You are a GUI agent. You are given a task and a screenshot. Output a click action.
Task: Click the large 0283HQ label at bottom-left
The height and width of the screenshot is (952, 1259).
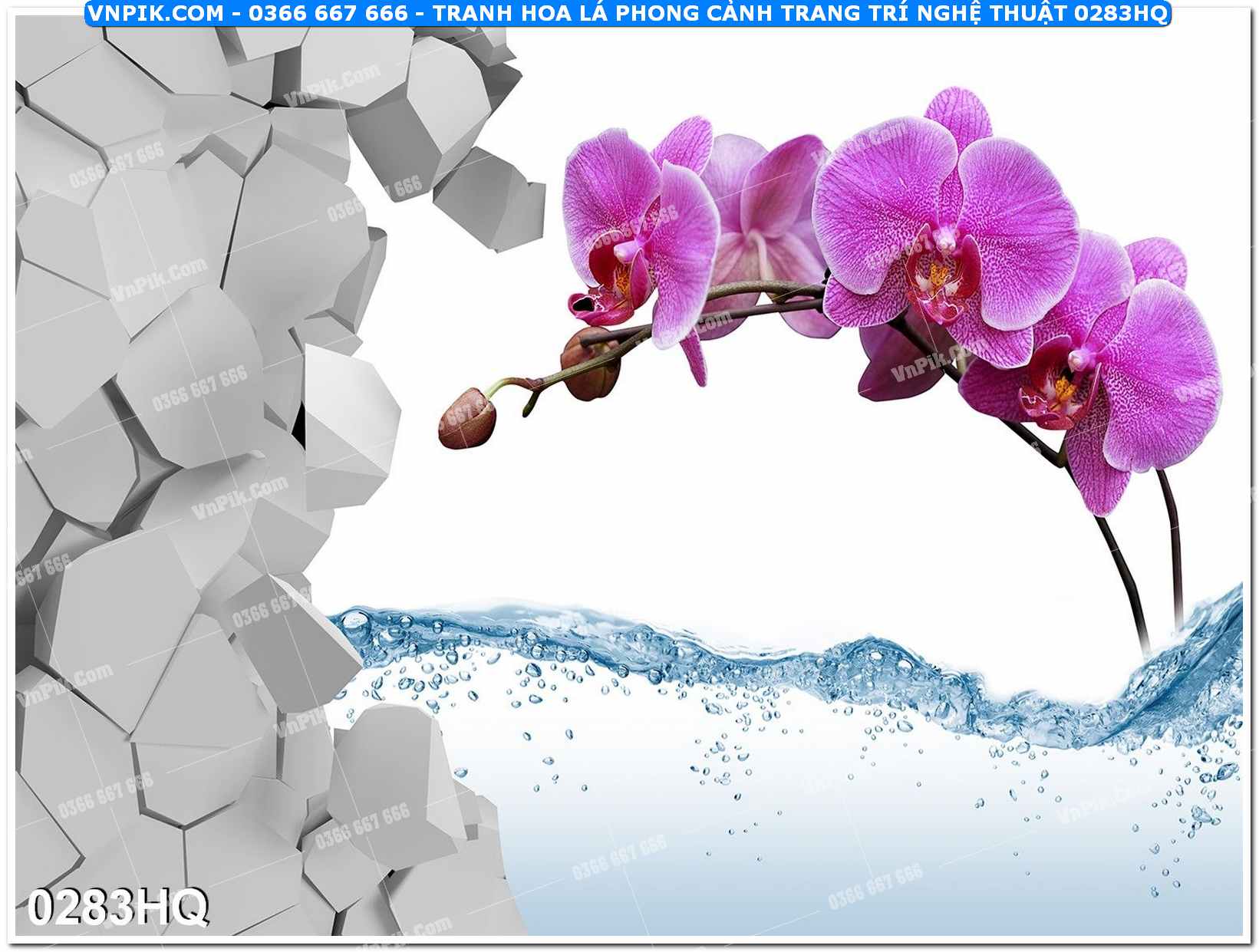click(117, 908)
